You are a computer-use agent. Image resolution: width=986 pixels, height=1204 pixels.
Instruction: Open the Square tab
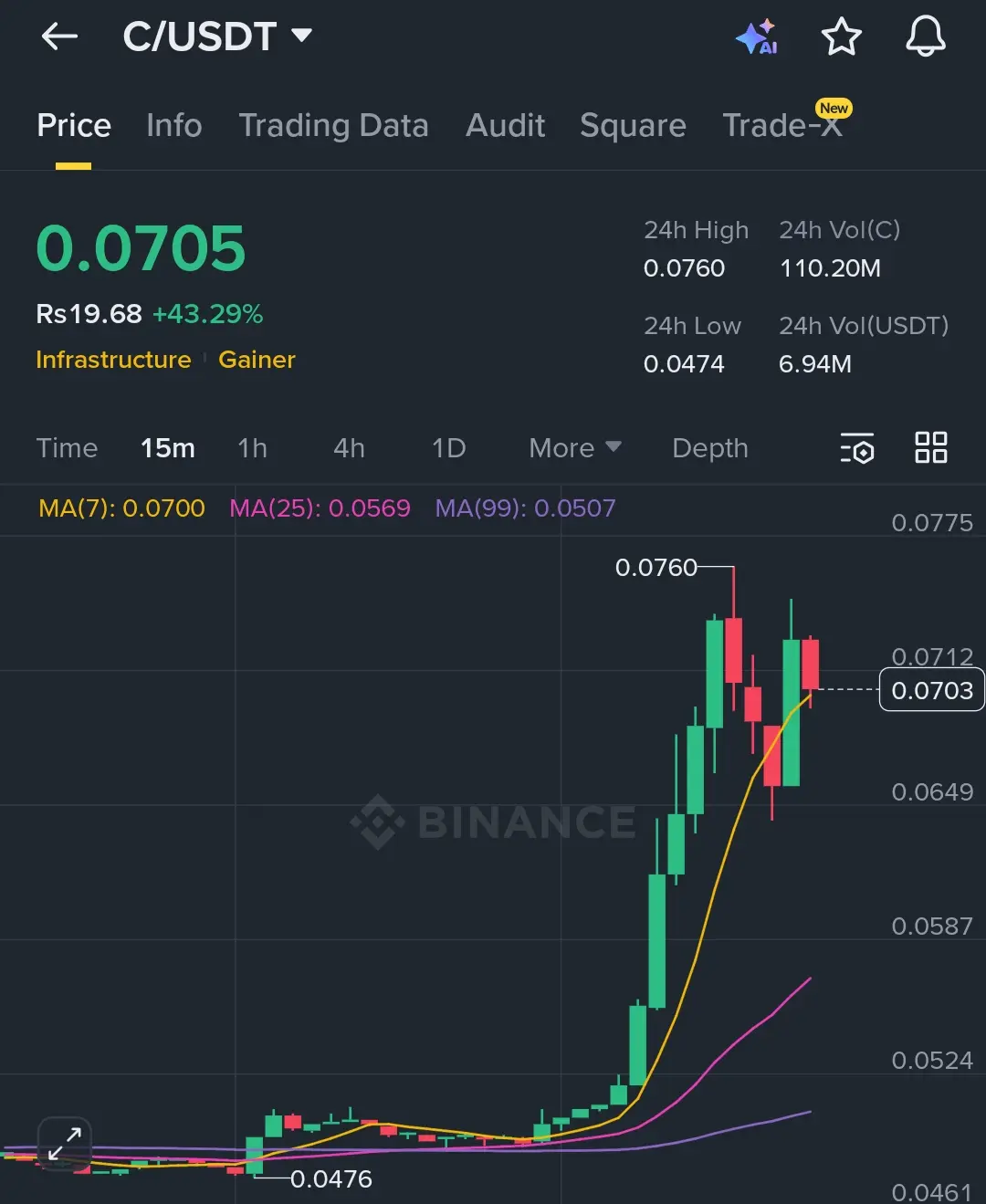[x=633, y=125]
